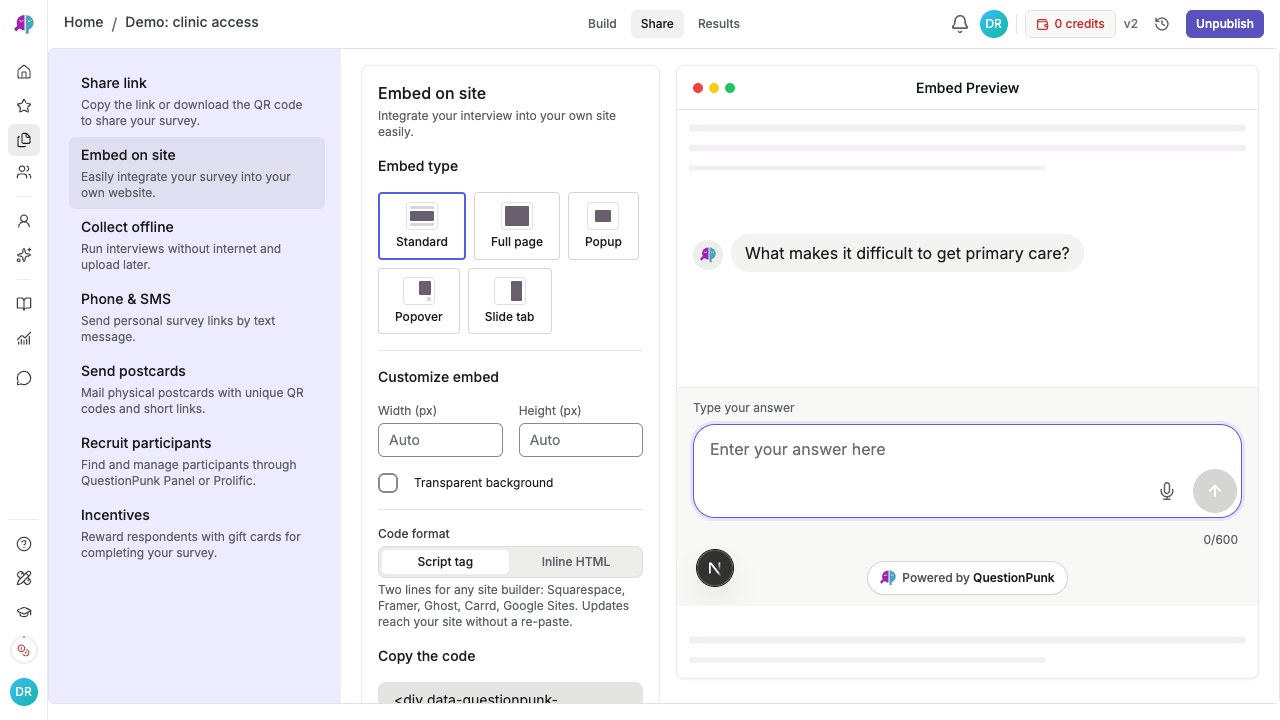This screenshot has height=720, width=1280.
Task: Open the DR account avatar in header
Action: click(x=994, y=24)
